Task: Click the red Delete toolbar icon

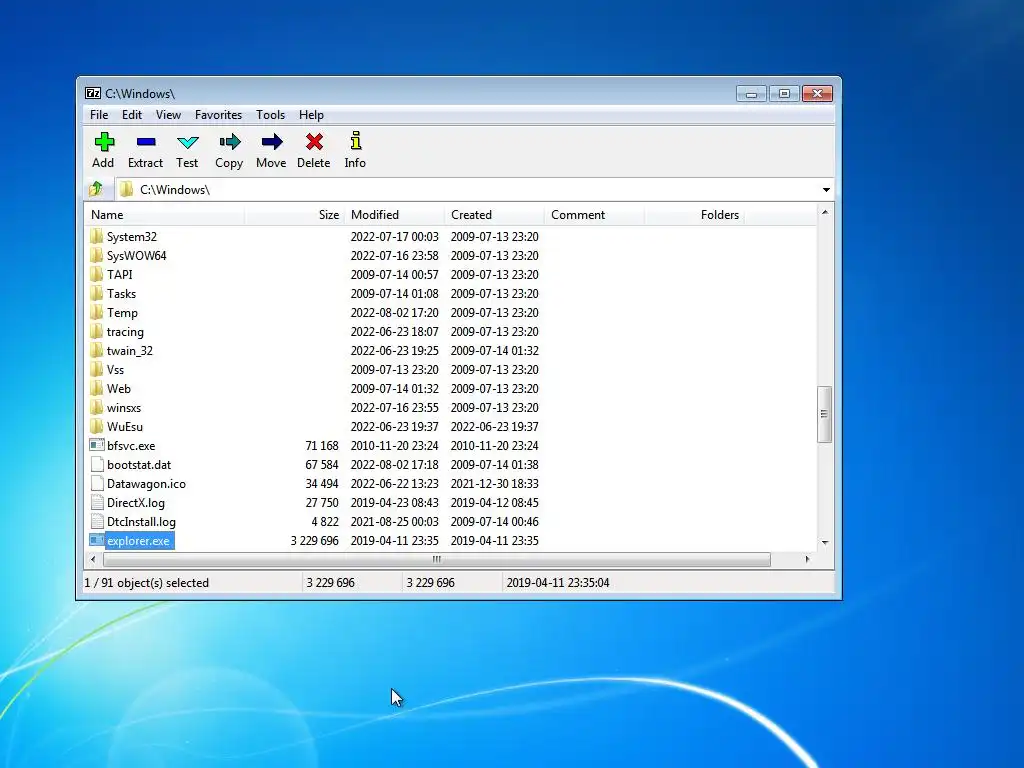Action: coord(314,142)
